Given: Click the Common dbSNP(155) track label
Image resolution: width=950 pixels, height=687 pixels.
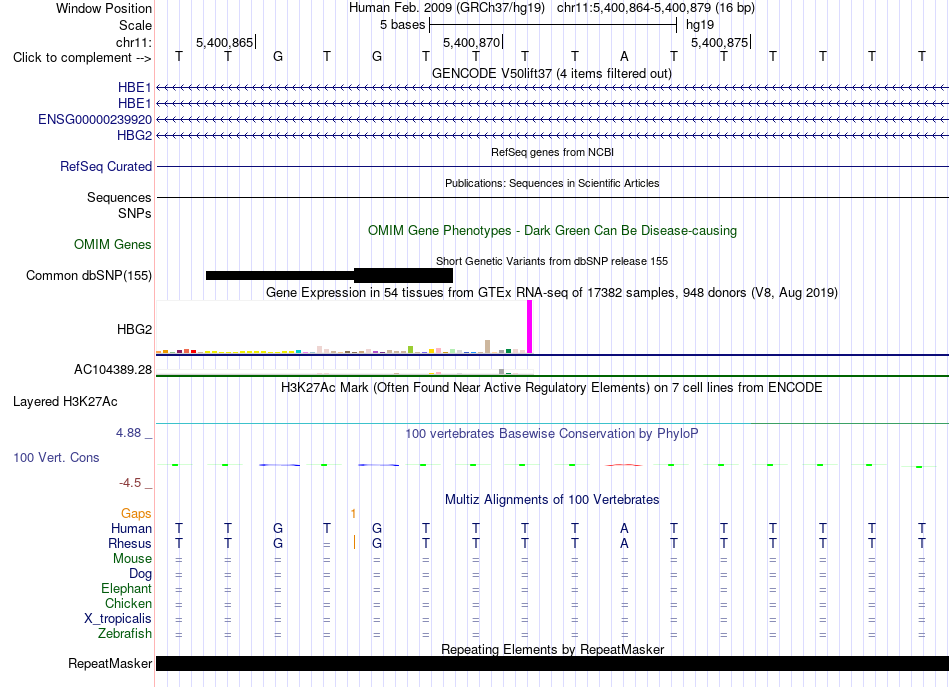Looking at the screenshot, I should [89, 276].
